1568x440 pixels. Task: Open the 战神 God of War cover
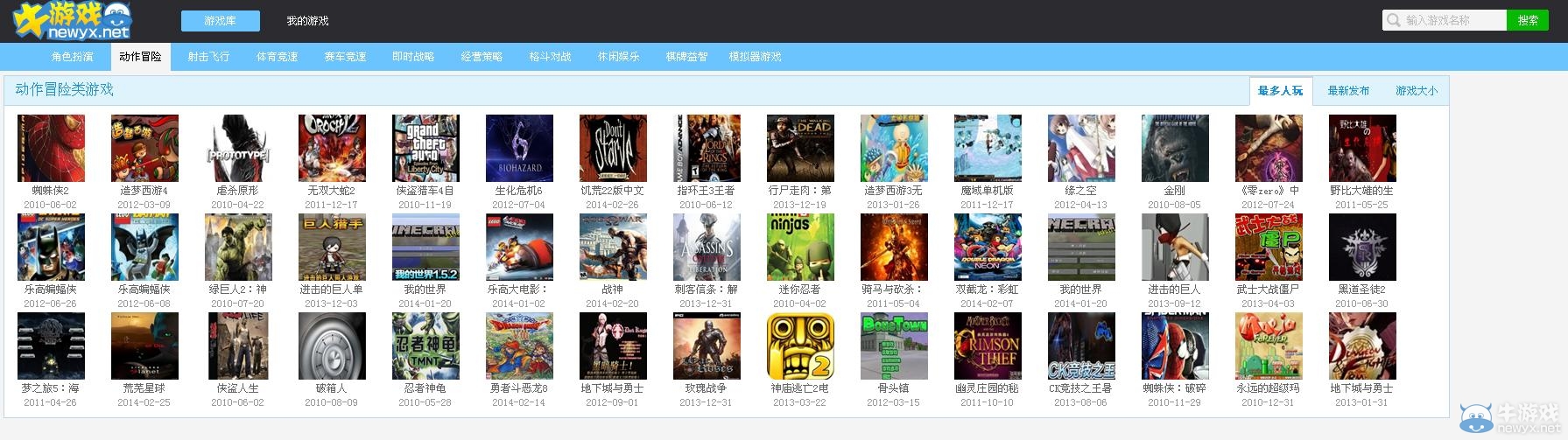tap(613, 247)
